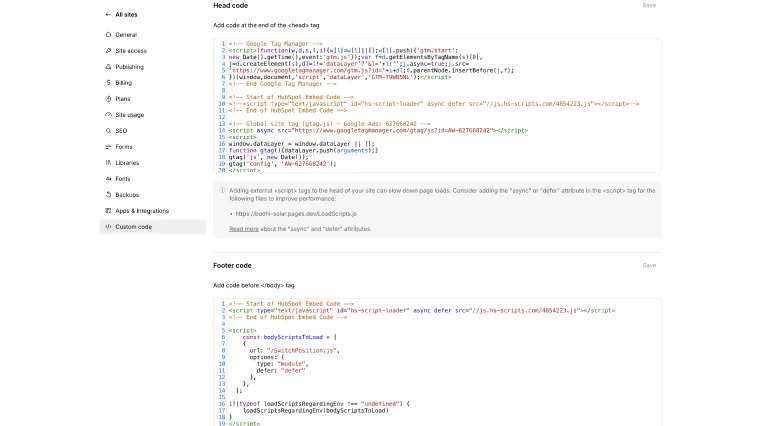Save the Footer code section
The image size is (768, 426).
coord(649,265)
